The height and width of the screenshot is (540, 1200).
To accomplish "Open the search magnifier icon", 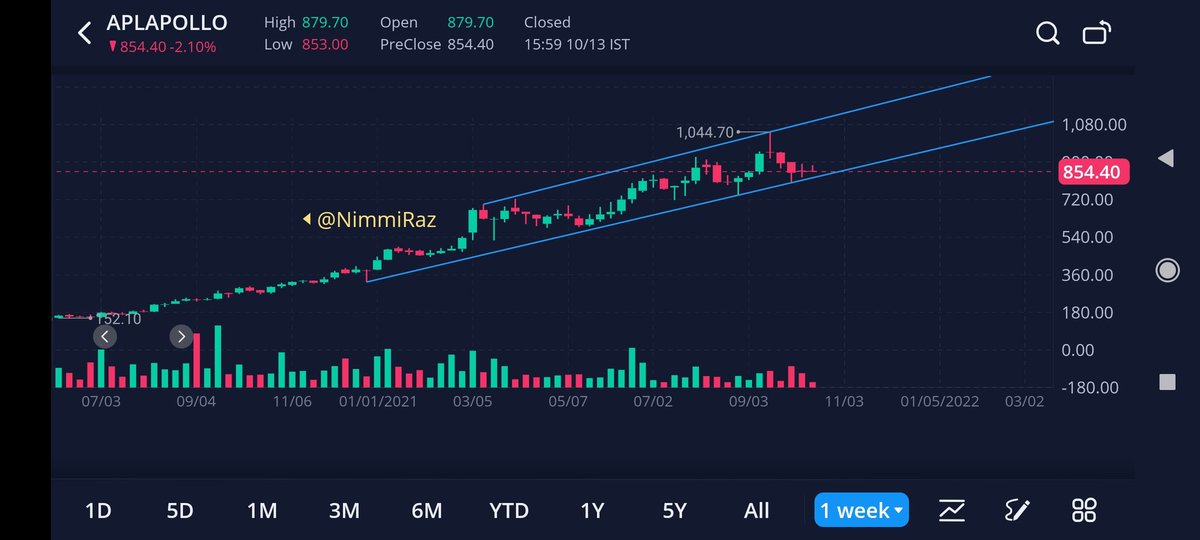I will (1047, 33).
